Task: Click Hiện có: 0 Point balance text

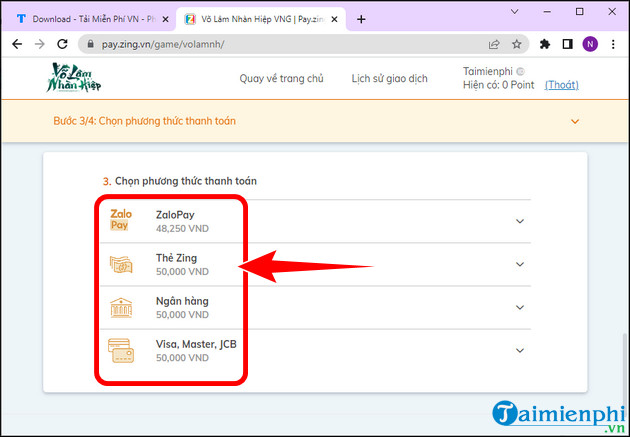Action: pyautogui.click(x=499, y=85)
